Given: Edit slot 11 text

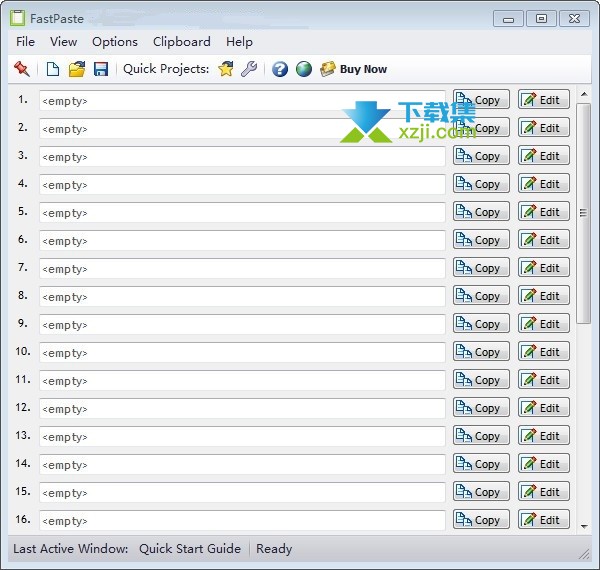Looking at the screenshot, I should pyautogui.click(x=544, y=379).
